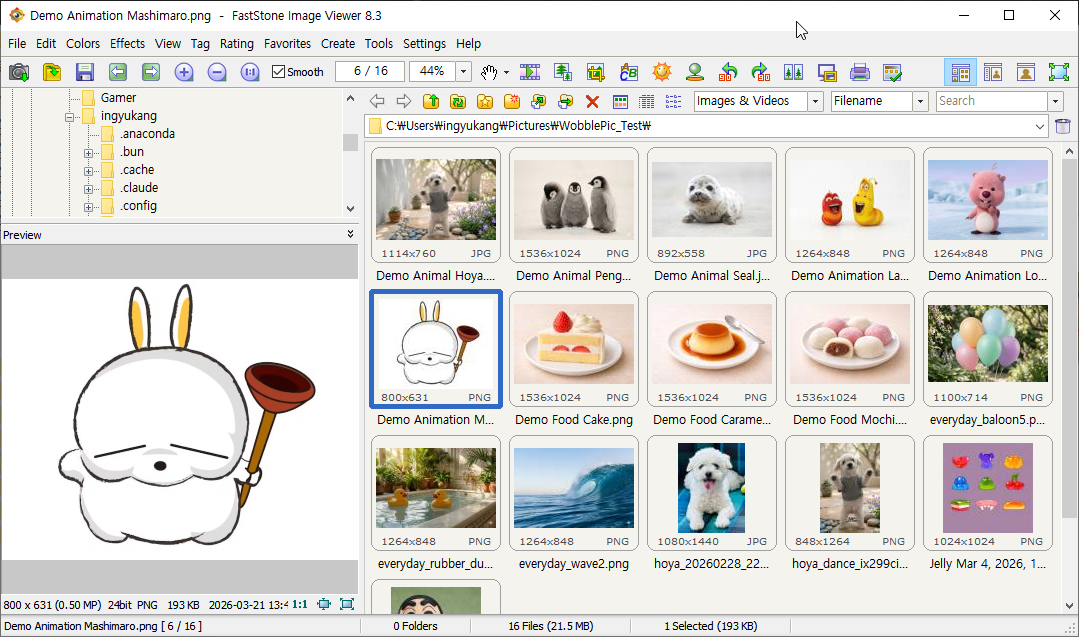Open the Search history dropdown arrow
This screenshot has height=637, width=1079.
pos(1056,101)
